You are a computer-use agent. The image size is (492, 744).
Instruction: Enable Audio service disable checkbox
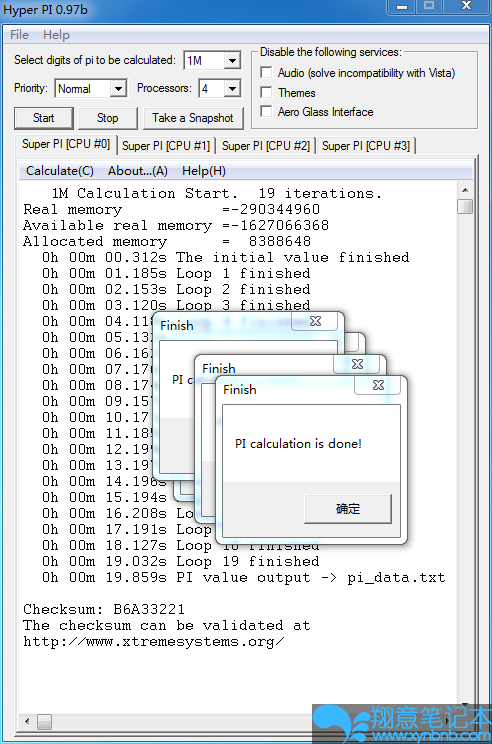click(x=266, y=73)
